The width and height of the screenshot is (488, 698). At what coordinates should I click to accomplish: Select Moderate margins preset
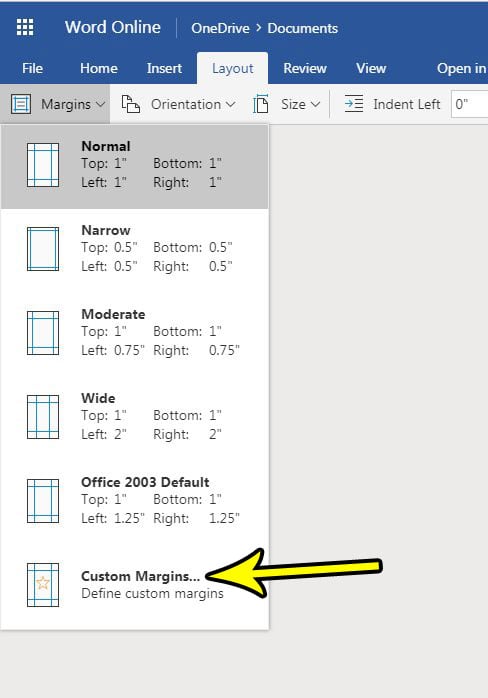(134, 333)
